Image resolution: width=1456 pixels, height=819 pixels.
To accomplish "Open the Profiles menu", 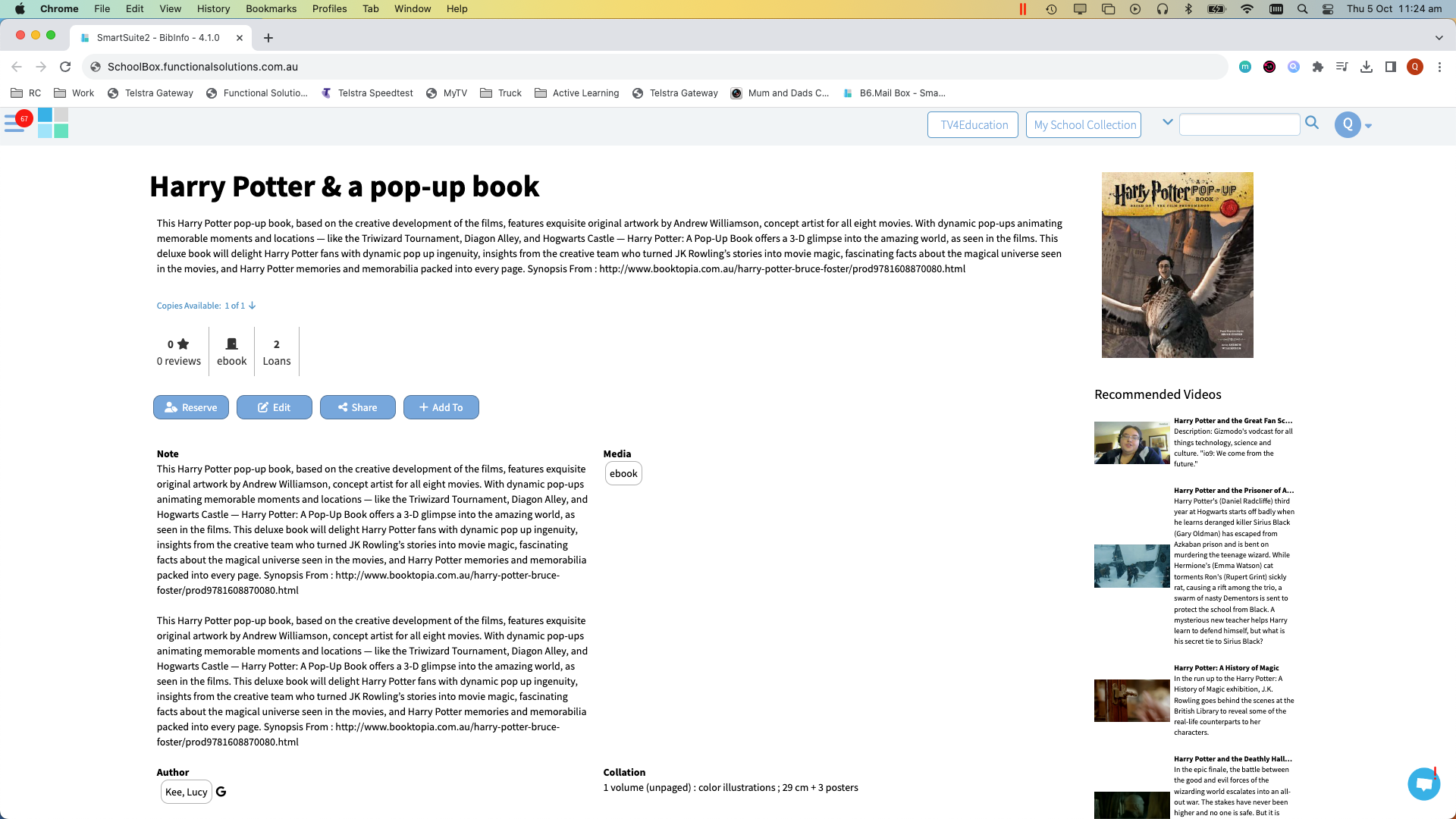I will (x=329, y=9).
